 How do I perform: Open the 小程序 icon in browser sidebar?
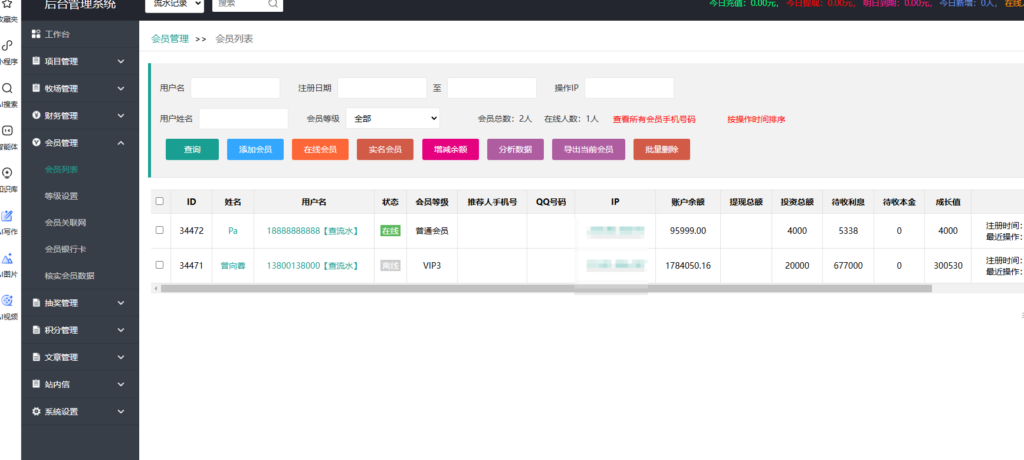pos(8,46)
